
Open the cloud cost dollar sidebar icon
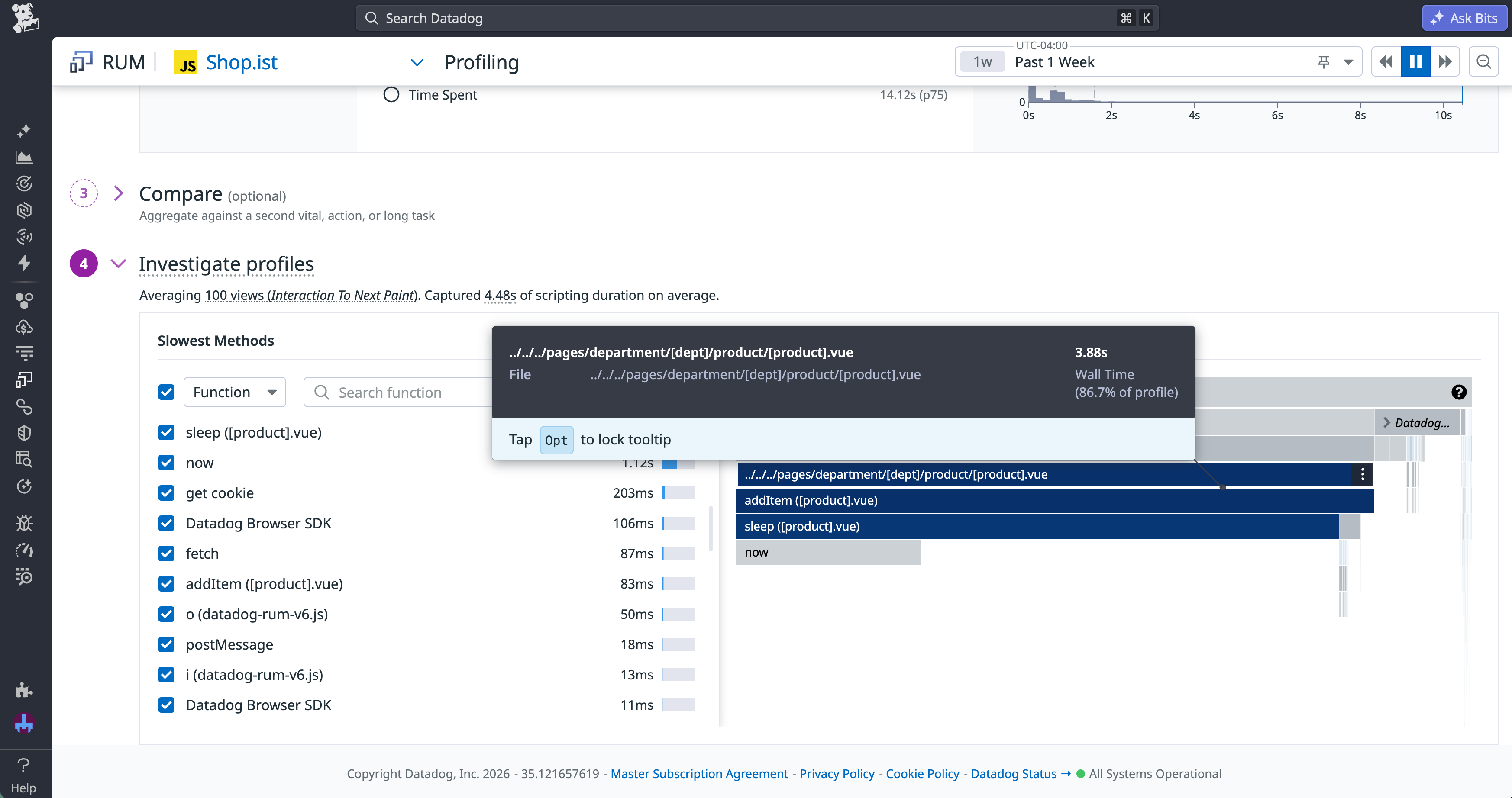tap(24, 328)
